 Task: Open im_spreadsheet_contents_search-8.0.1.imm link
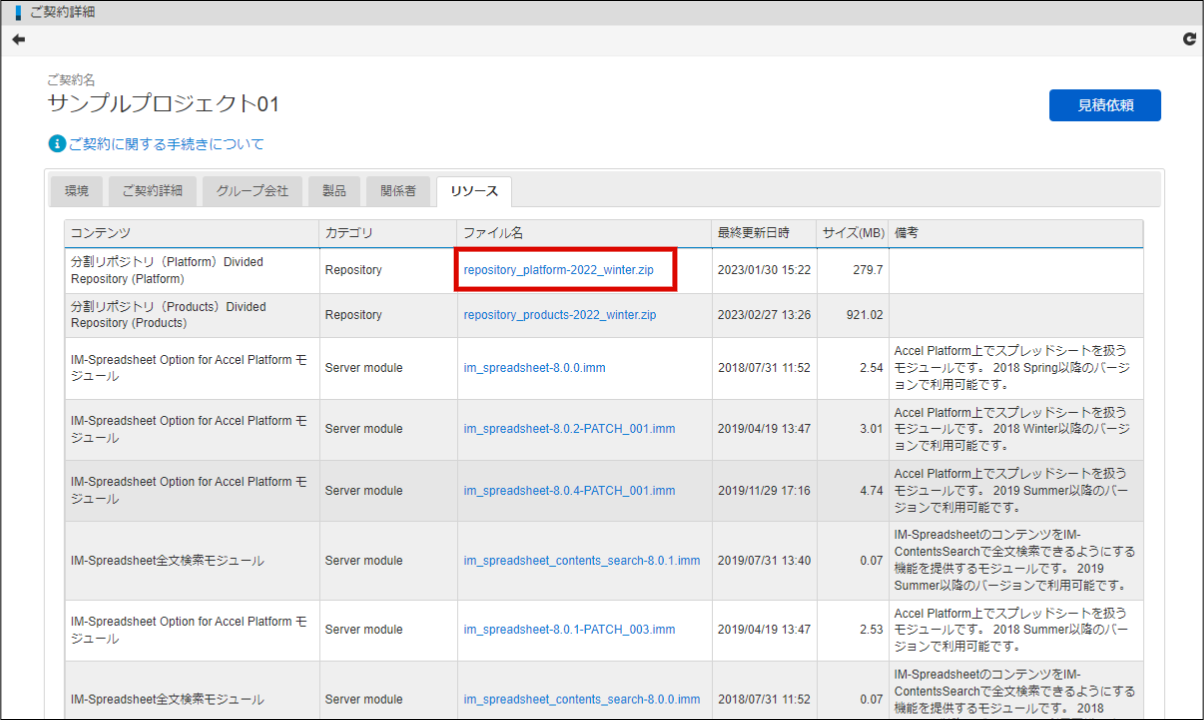581,561
